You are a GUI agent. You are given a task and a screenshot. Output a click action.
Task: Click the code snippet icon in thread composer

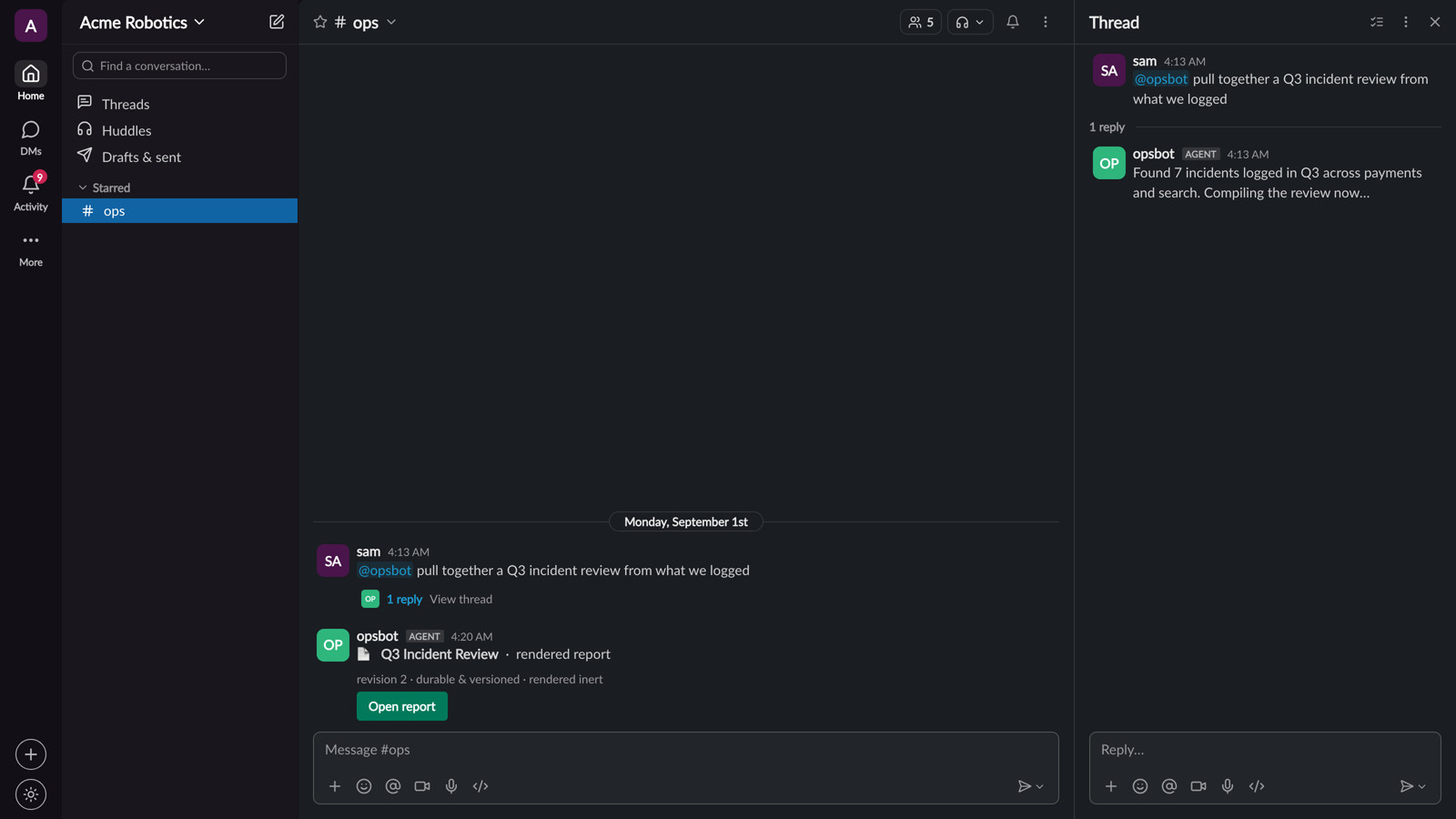pos(1257,786)
